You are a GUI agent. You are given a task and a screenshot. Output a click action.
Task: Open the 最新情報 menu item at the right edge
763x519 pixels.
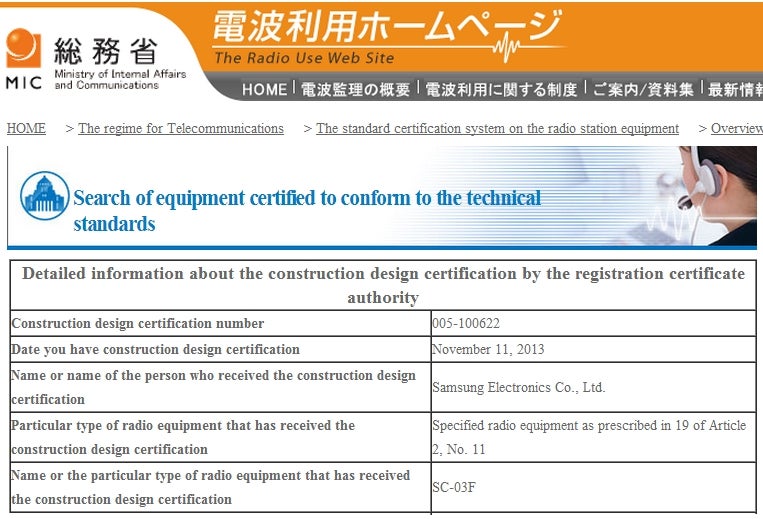[735, 89]
